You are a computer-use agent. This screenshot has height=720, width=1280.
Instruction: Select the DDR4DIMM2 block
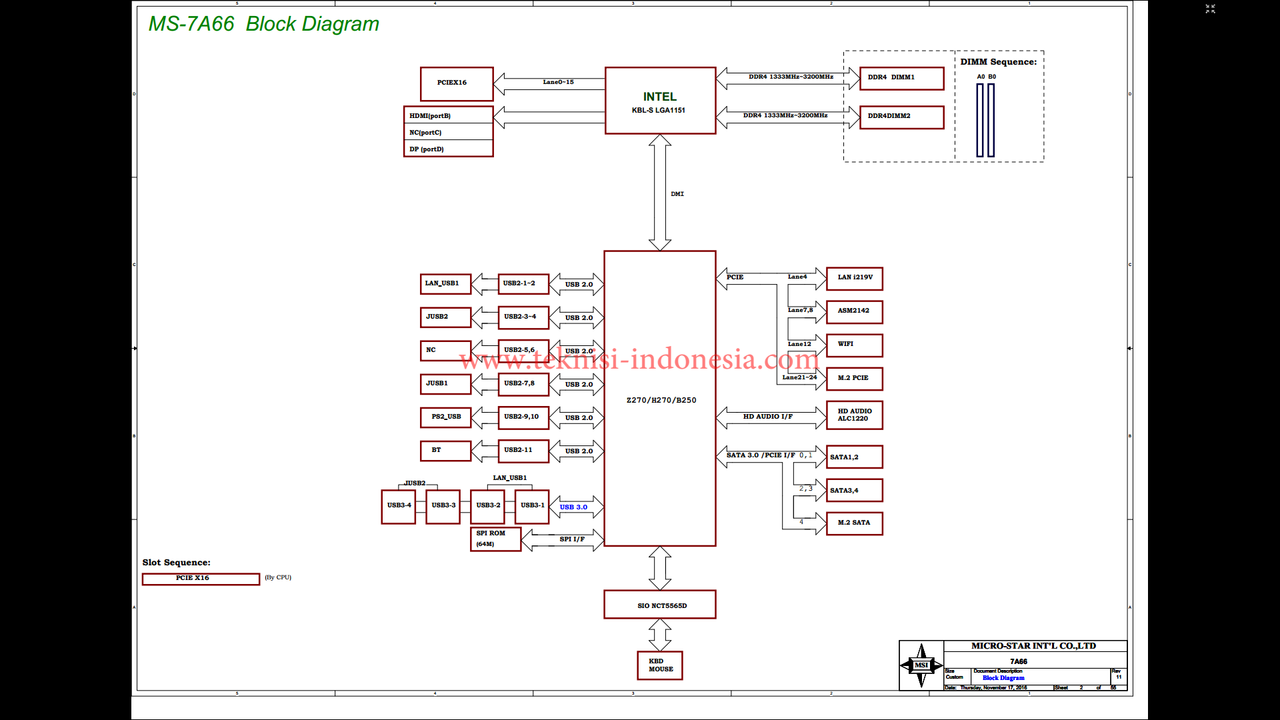(902, 117)
